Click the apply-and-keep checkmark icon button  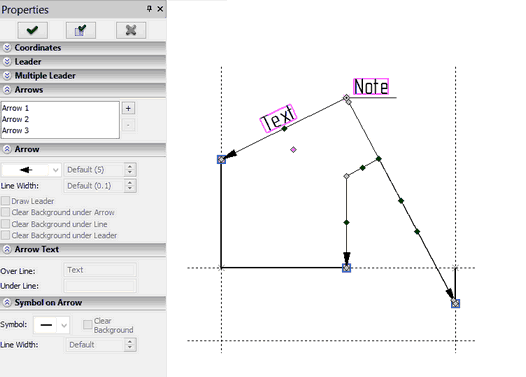click(81, 31)
